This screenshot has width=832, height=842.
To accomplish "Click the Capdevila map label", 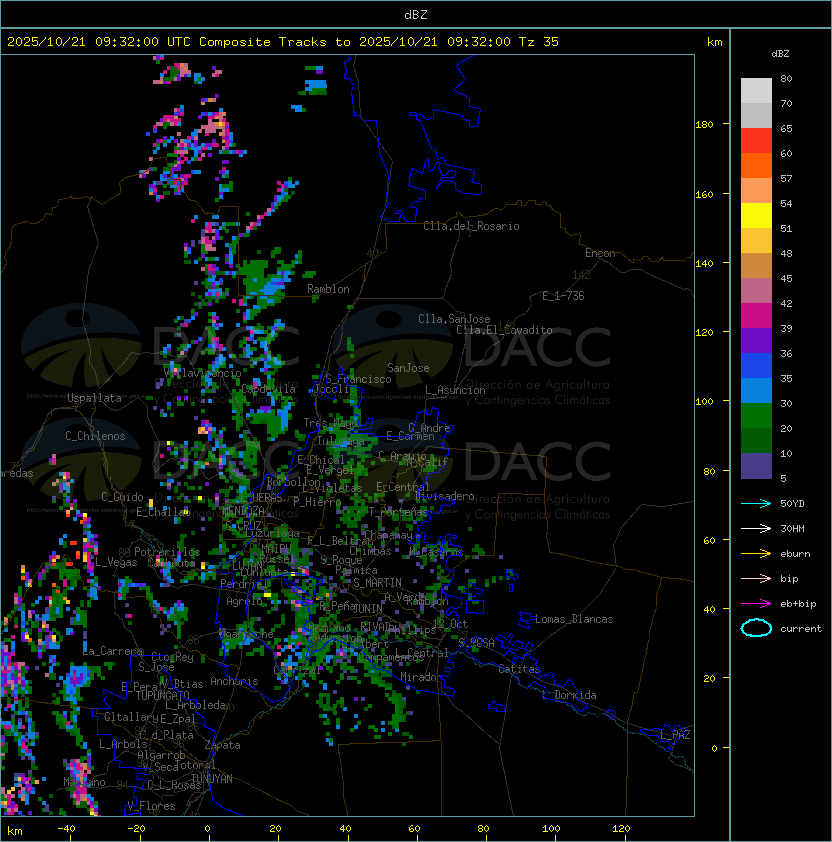I will (269, 389).
